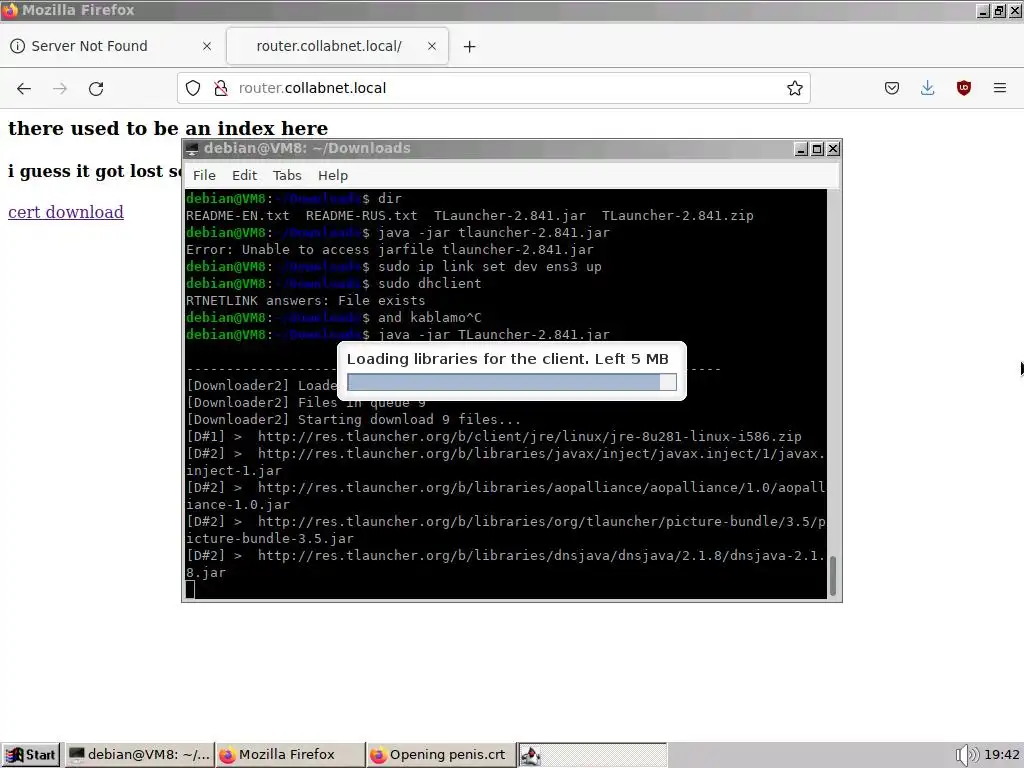Open a new Firefox tab
Viewport: 1024px width, 768px height.
point(470,46)
